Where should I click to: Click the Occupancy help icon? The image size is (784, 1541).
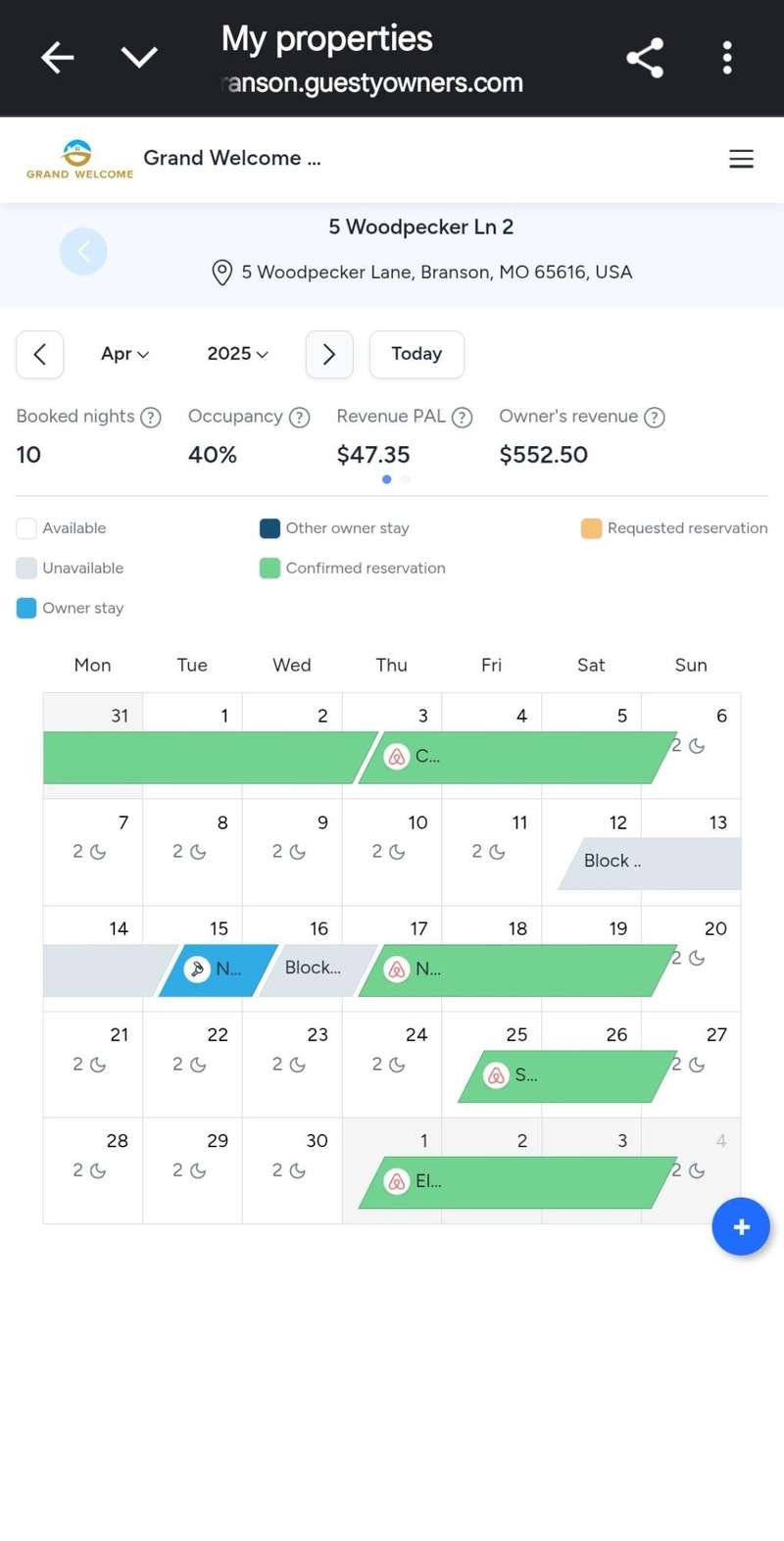pyautogui.click(x=300, y=418)
